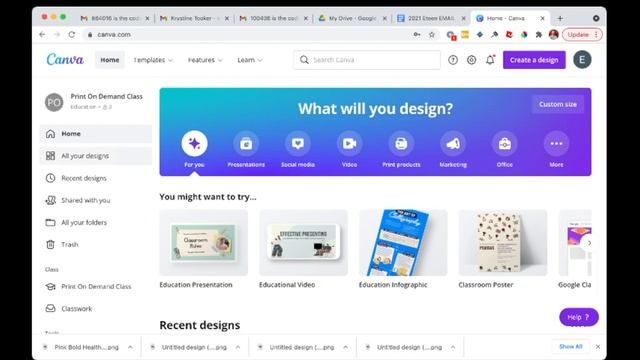The image size is (640, 360).
Task: Close the downloads bar
Action: (x=598, y=347)
